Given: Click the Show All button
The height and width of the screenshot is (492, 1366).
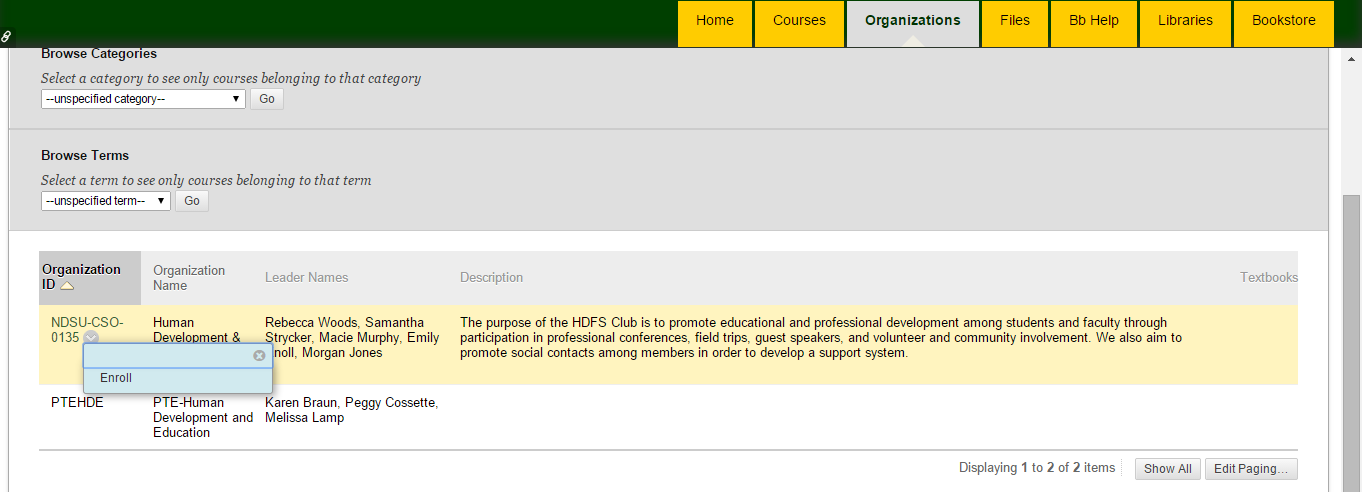Looking at the screenshot, I should pos(1167,468).
